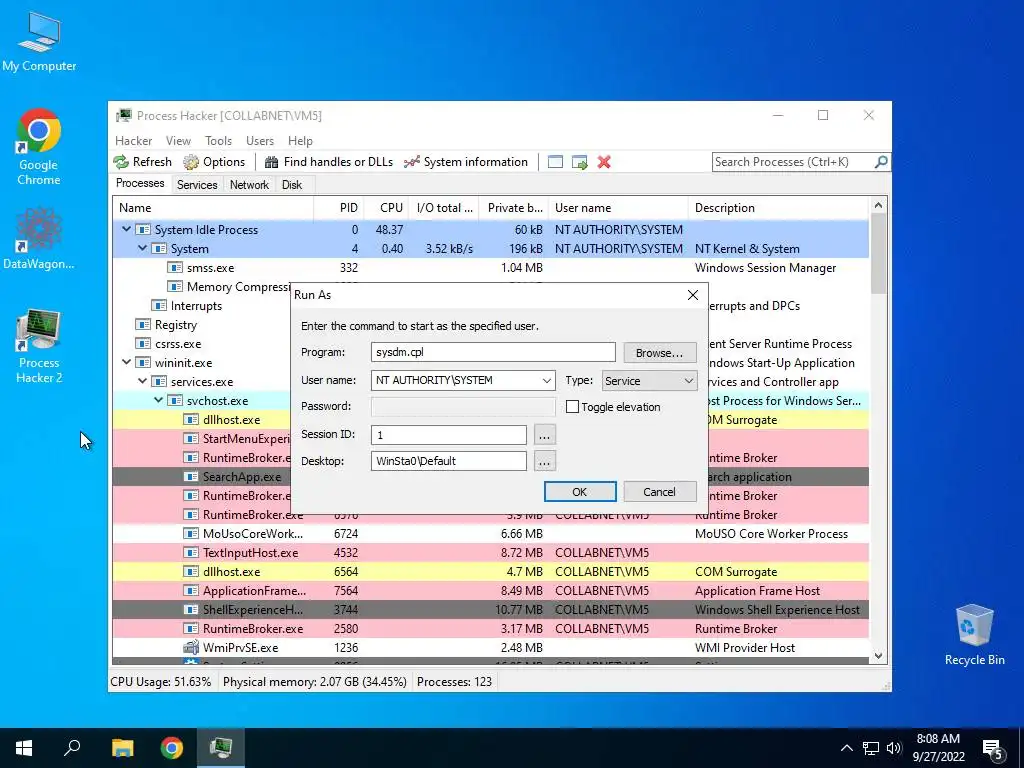This screenshot has width=1024, height=768.
Task: Open the Help menu
Action: coord(300,141)
